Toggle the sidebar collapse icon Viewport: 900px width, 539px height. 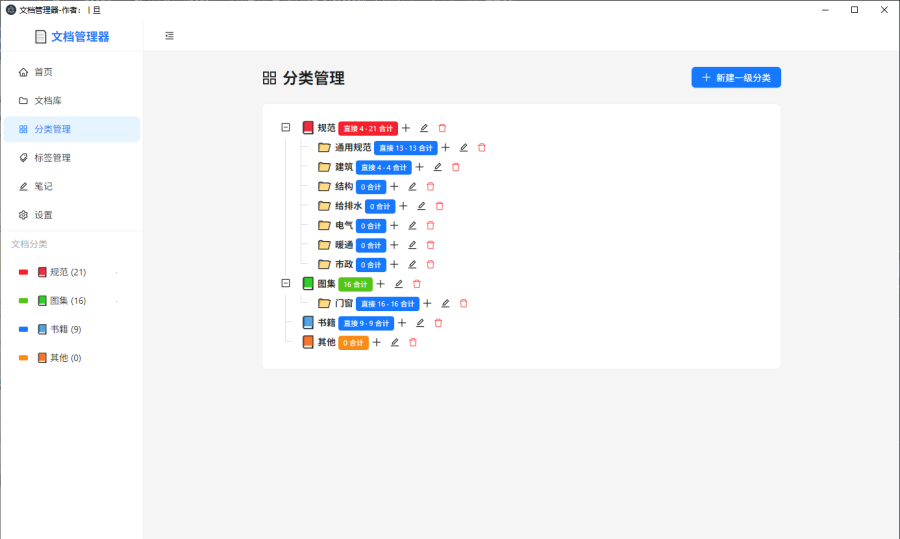[x=169, y=36]
